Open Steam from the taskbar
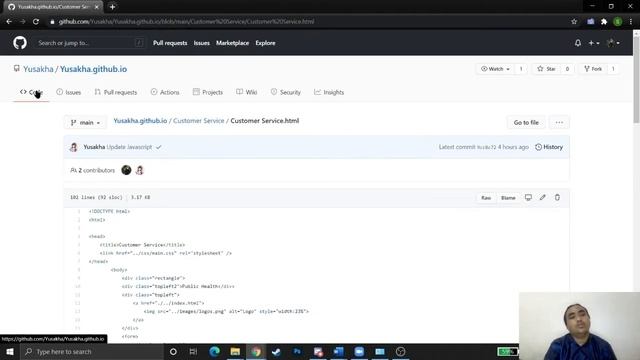The image size is (640, 360). (x=276, y=351)
